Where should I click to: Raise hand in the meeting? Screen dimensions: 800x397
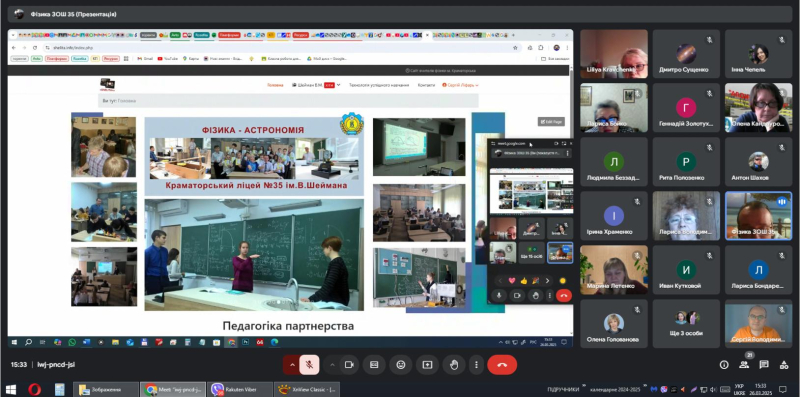tap(454, 365)
